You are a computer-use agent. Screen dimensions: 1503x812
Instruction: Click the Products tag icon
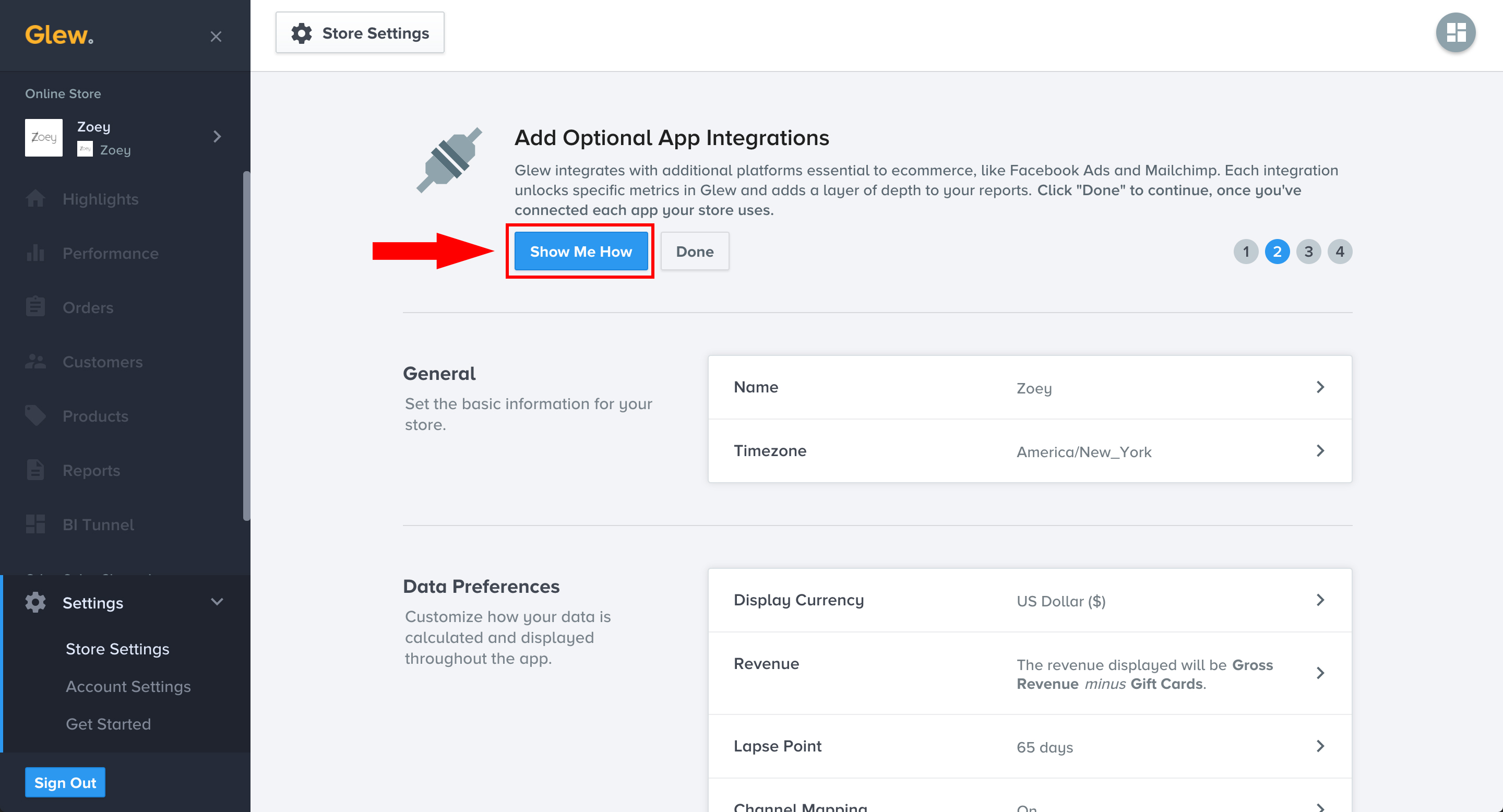(x=35, y=416)
